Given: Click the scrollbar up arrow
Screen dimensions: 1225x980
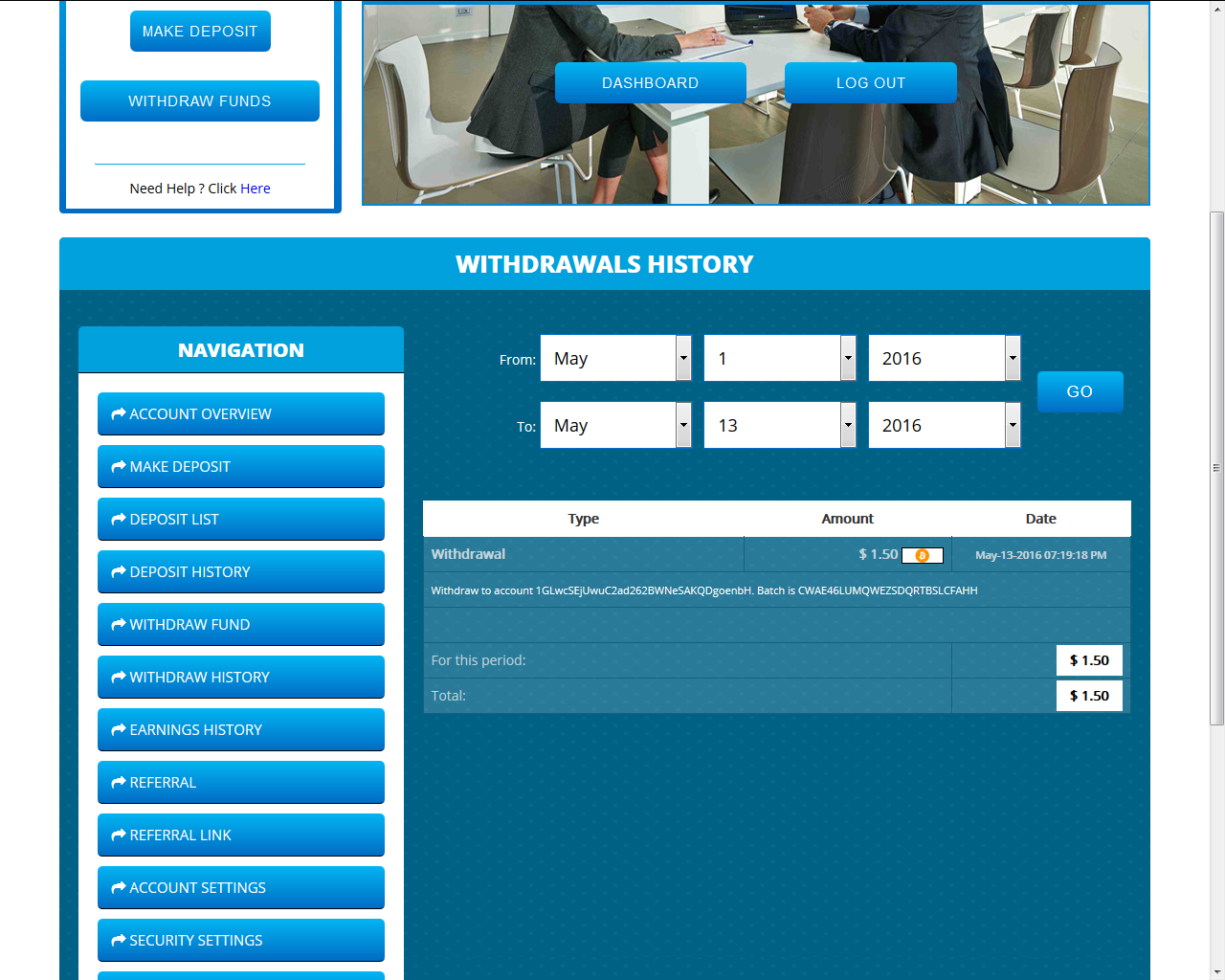Looking at the screenshot, I should tap(1217, 7).
